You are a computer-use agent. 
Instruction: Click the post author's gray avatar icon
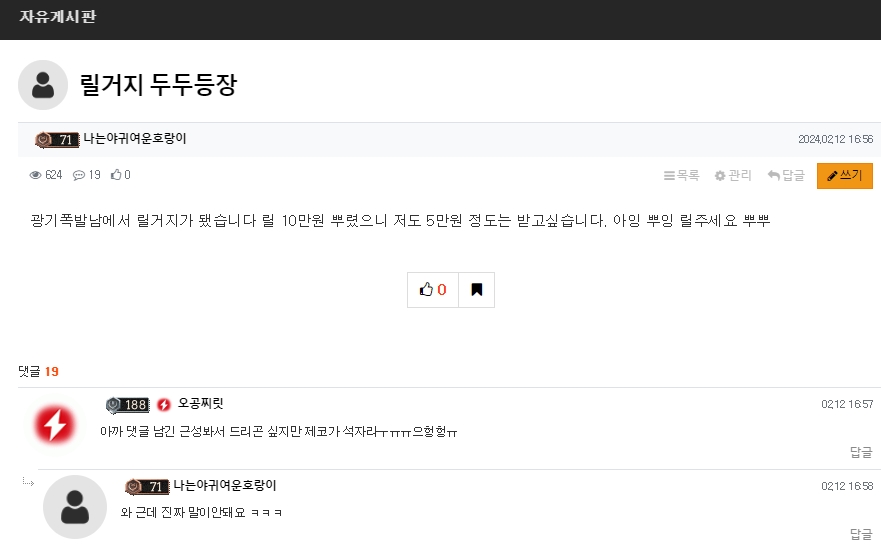(x=43, y=85)
